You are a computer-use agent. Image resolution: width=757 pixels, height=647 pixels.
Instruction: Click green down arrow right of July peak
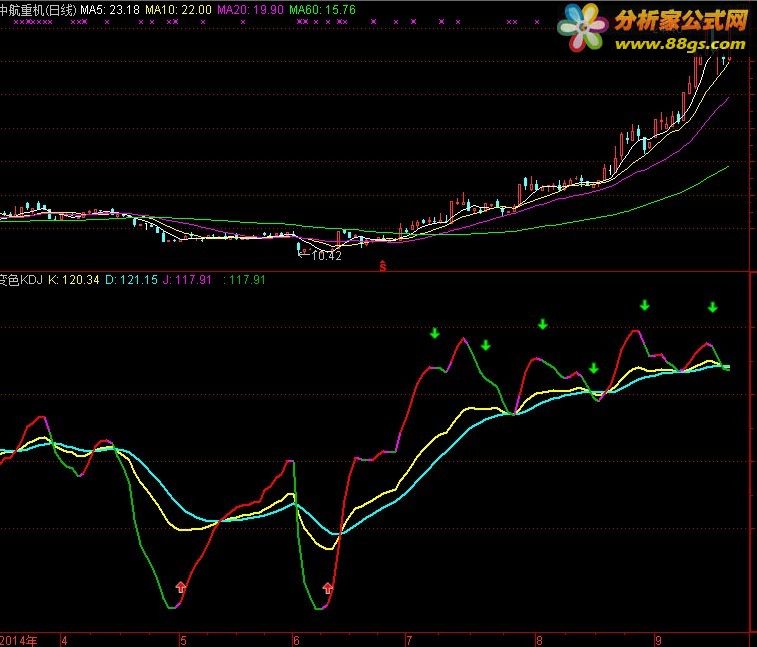click(x=486, y=345)
